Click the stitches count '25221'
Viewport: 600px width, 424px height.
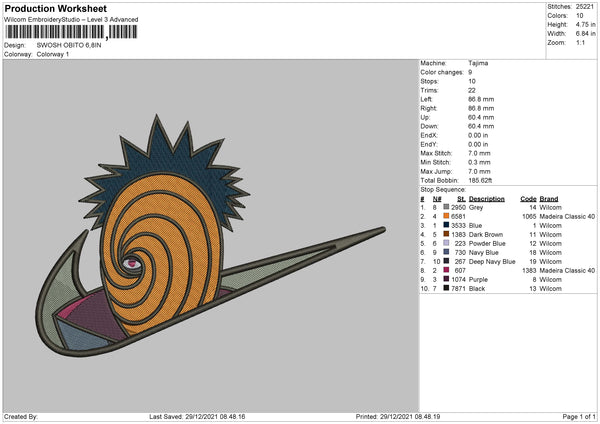tap(584, 7)
